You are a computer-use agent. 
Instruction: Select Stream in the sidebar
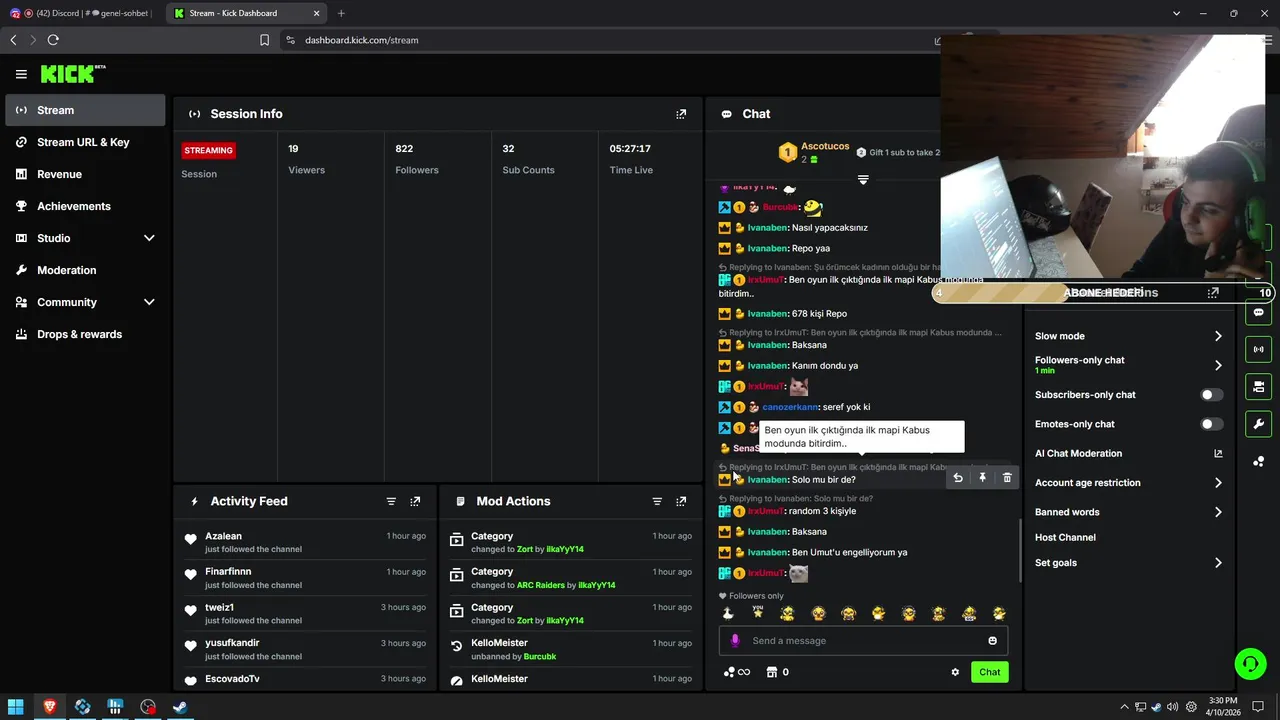(x=85, y=110)
